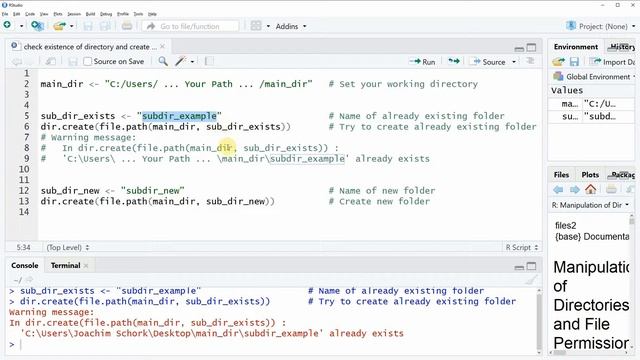Screen dimensions: 640x360
Task: Open the Project: (None) menu
Action: [601, 26]
